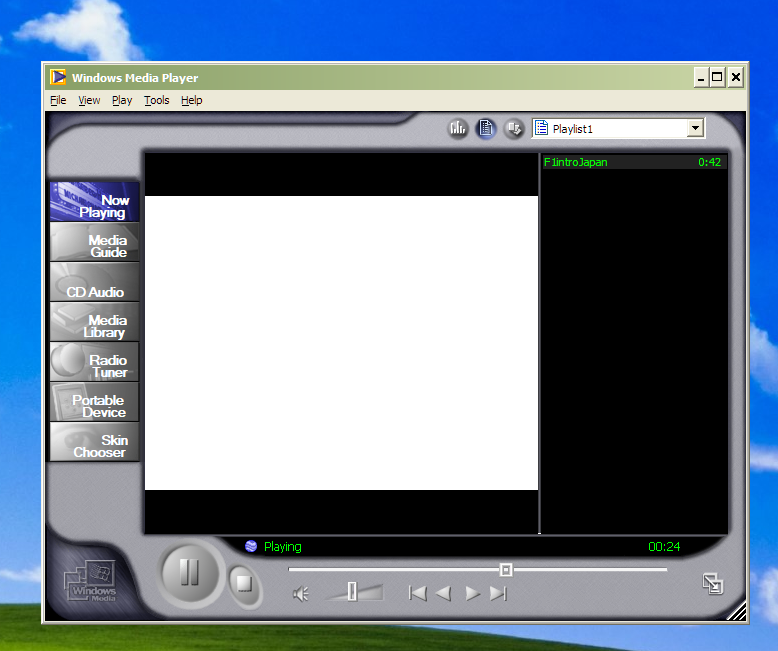This screenshot has height=651, width=778.
Task: Click the white video display area
Action: click(x=341, y=343)
